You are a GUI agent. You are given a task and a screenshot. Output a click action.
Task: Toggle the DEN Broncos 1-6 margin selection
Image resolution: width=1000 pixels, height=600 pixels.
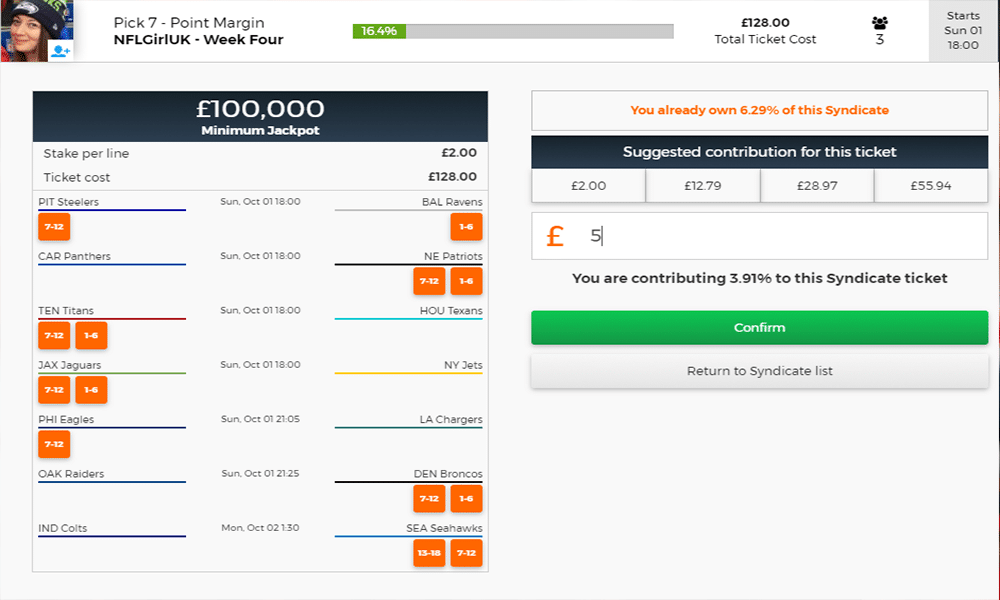(466, 498)
